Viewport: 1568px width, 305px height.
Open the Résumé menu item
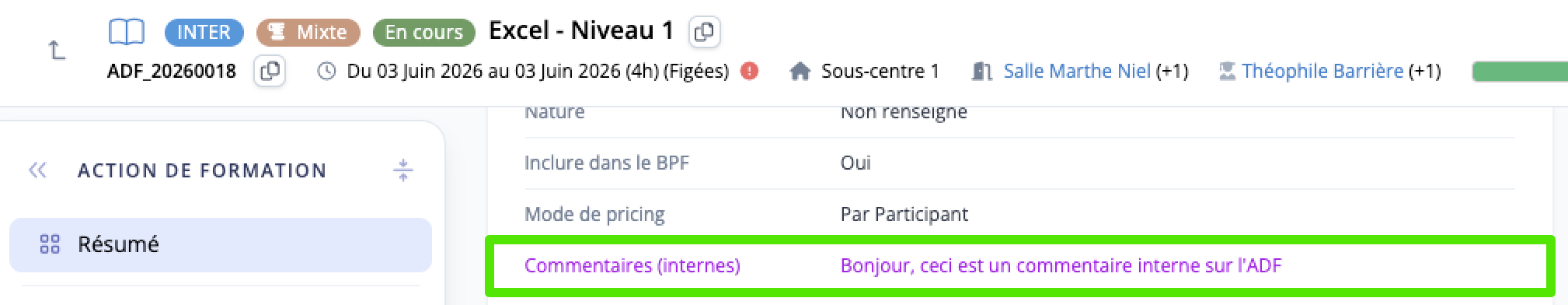(221, 245)
